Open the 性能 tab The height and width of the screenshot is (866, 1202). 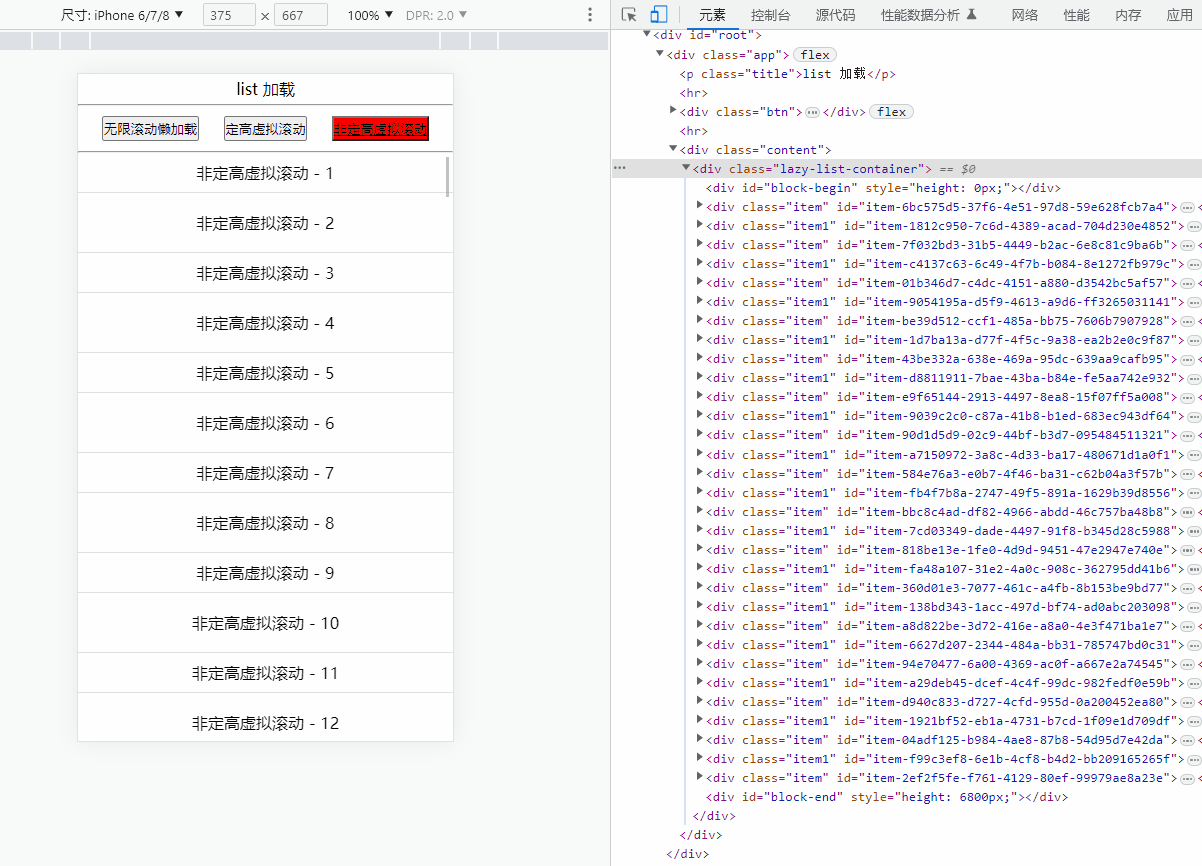pos(1077,15)
